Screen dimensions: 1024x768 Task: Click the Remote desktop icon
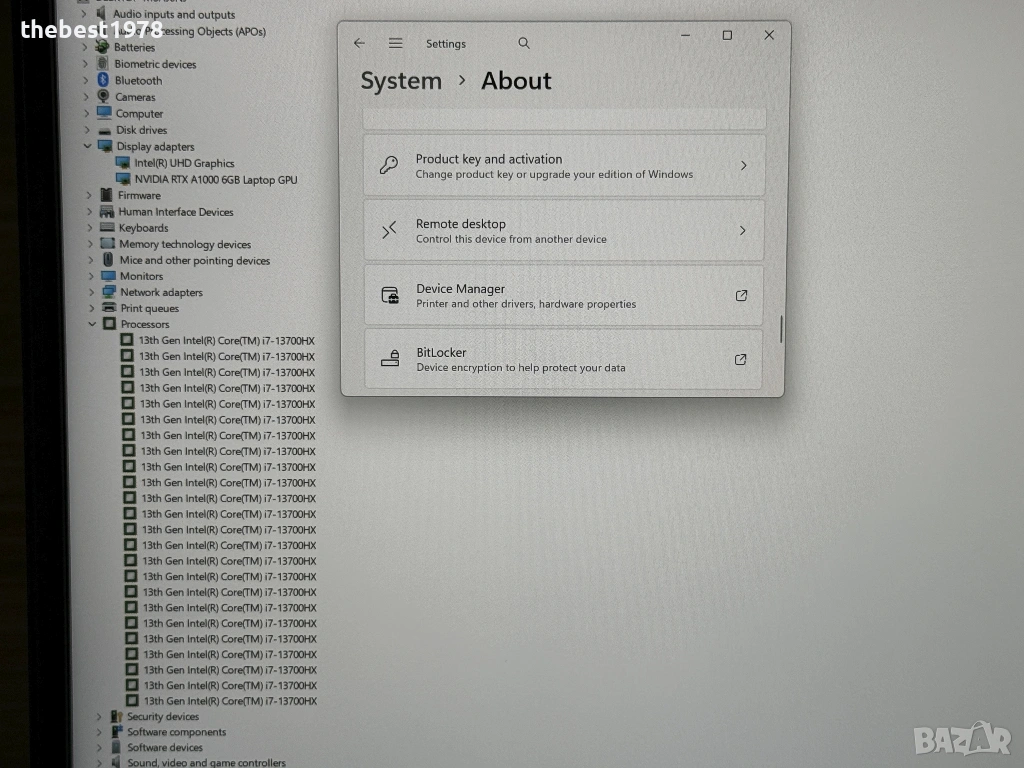point(389,231)
